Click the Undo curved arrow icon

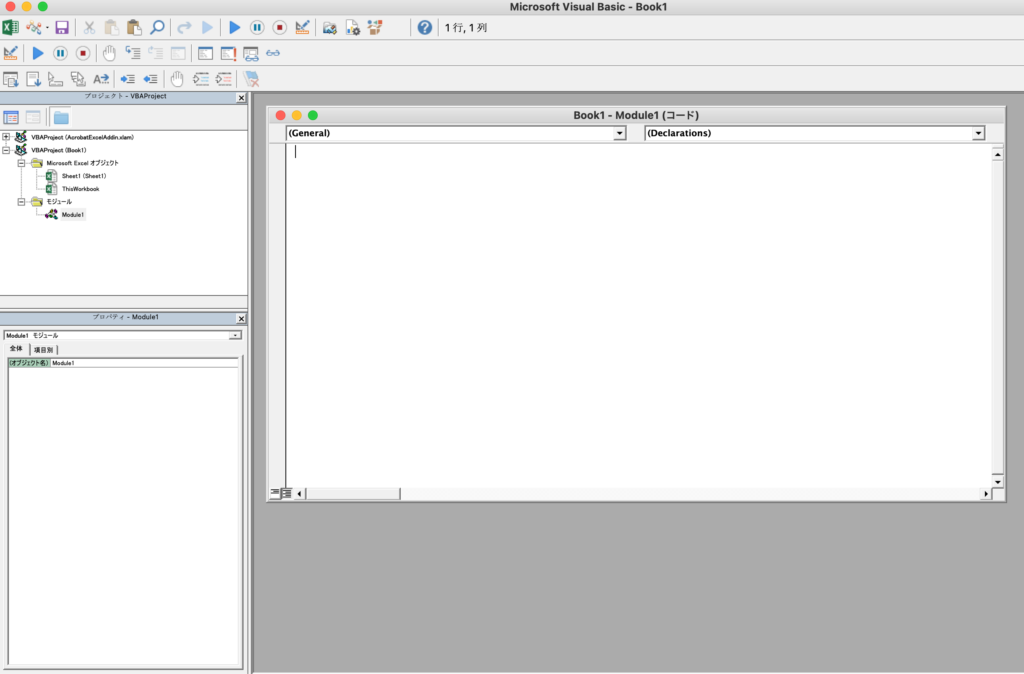184,27
